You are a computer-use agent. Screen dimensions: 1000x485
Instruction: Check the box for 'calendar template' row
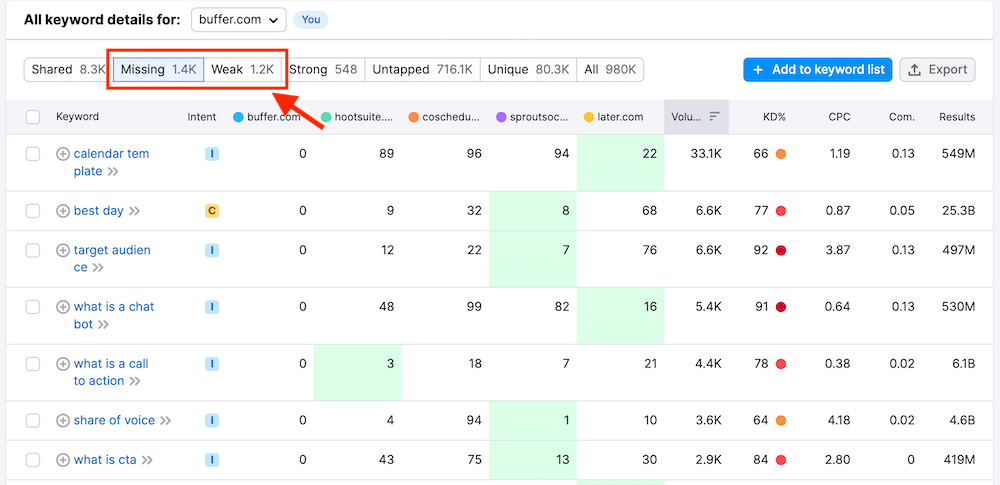click(x=33, y=154)
